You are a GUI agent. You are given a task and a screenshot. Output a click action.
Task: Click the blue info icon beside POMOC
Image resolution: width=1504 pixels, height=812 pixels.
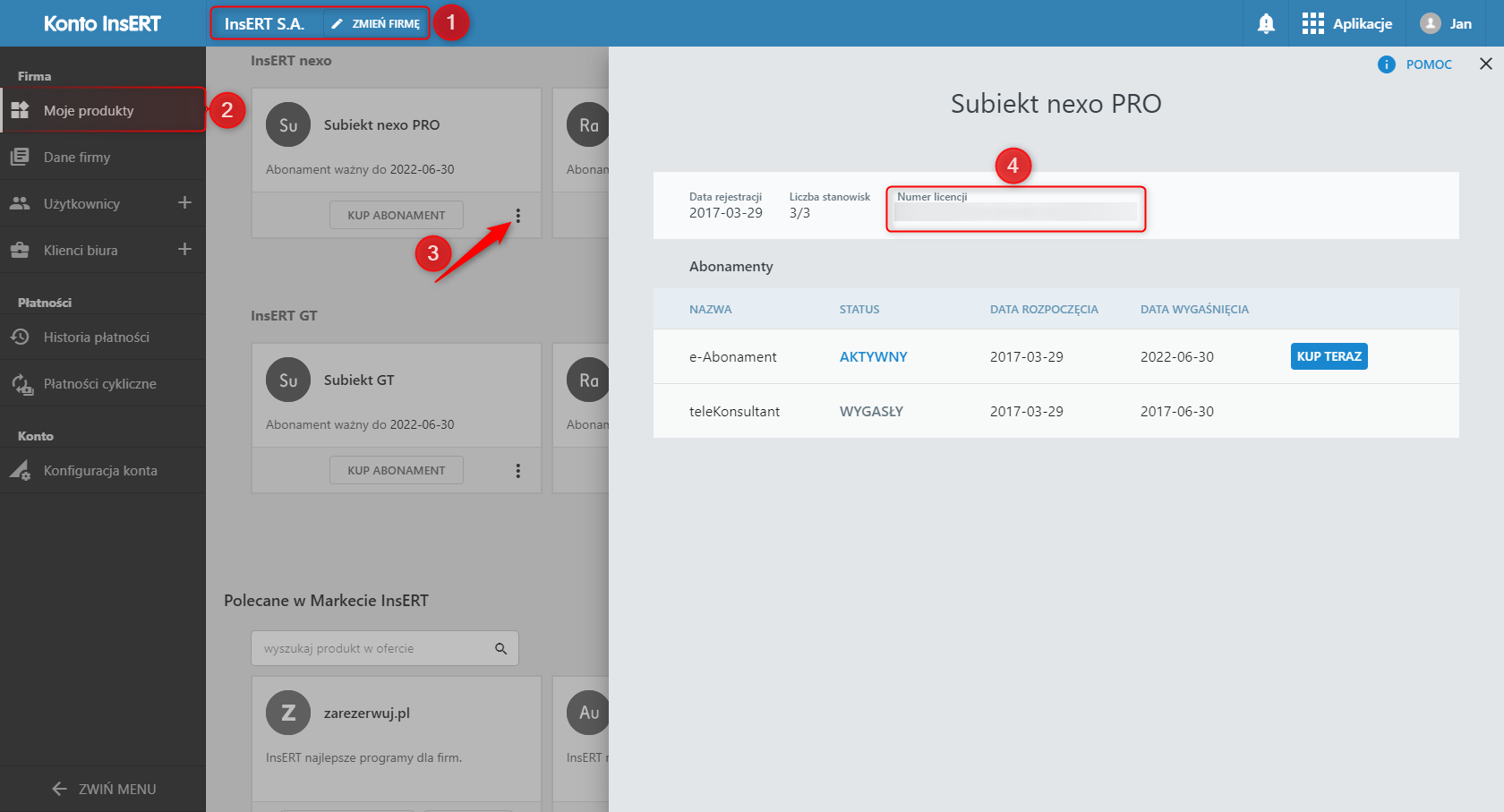(x=1387, y=64)
